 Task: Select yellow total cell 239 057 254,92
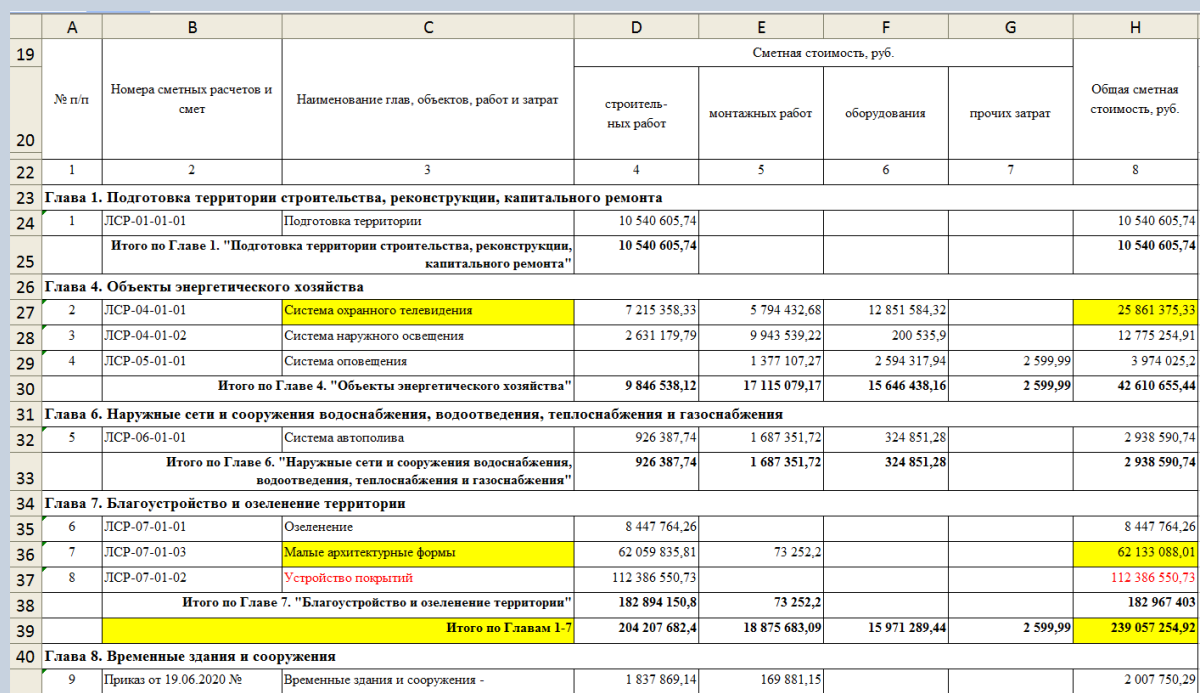(1136, 656)
